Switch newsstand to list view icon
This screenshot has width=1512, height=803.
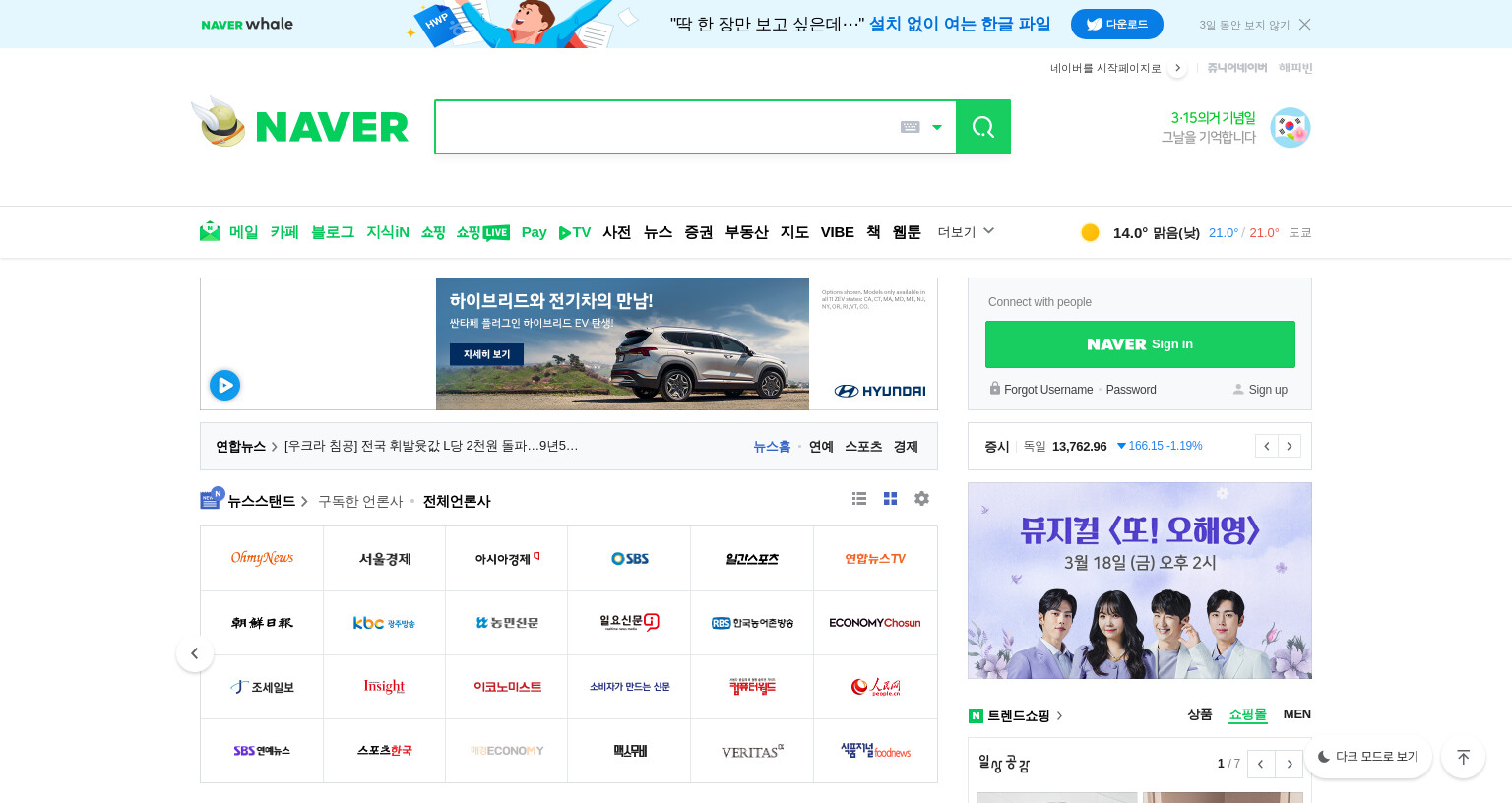pyautogui.click(x=859, y=499)
